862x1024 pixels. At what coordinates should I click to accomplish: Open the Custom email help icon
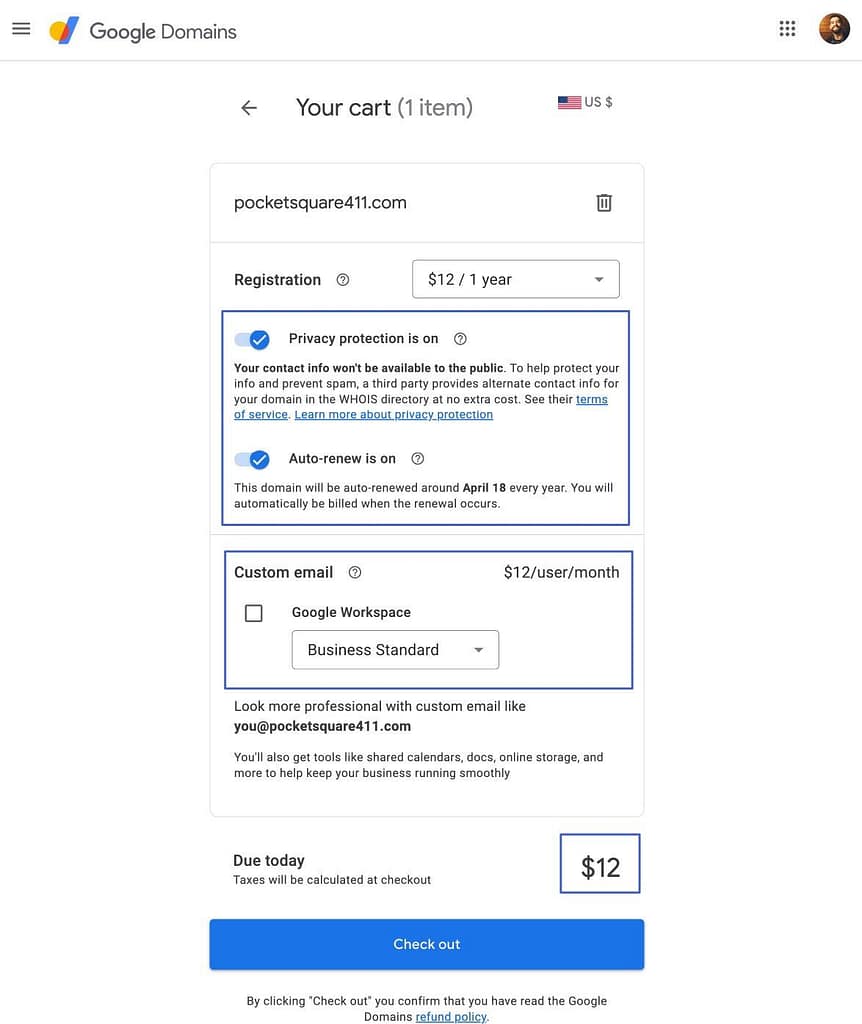[355, 573]
